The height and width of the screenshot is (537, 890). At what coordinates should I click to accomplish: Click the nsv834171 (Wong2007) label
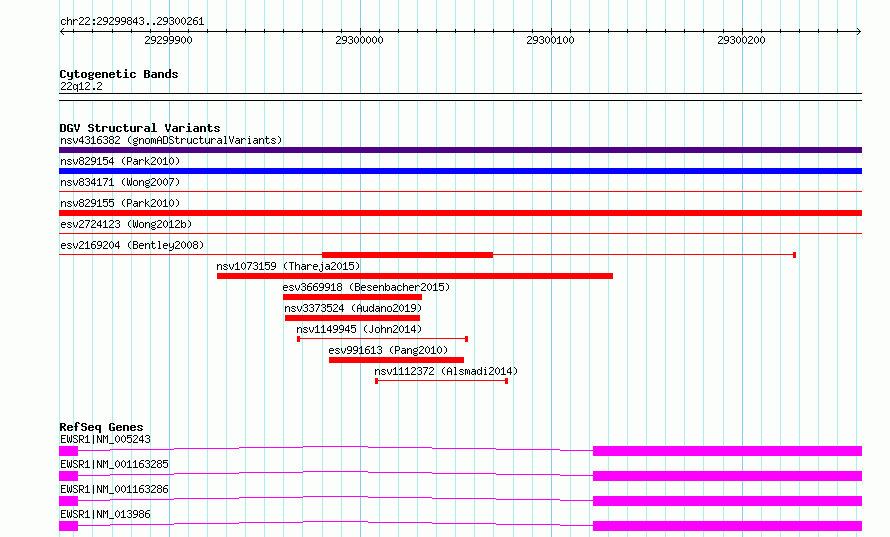[120, 182]
